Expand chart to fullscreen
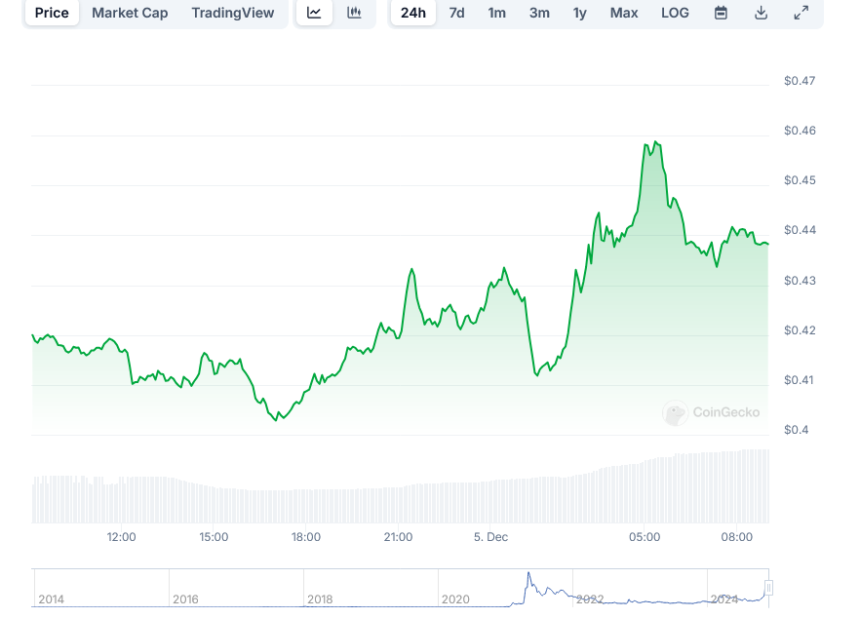This screenshot has height=618, width=860. click(x=801, y=13)
